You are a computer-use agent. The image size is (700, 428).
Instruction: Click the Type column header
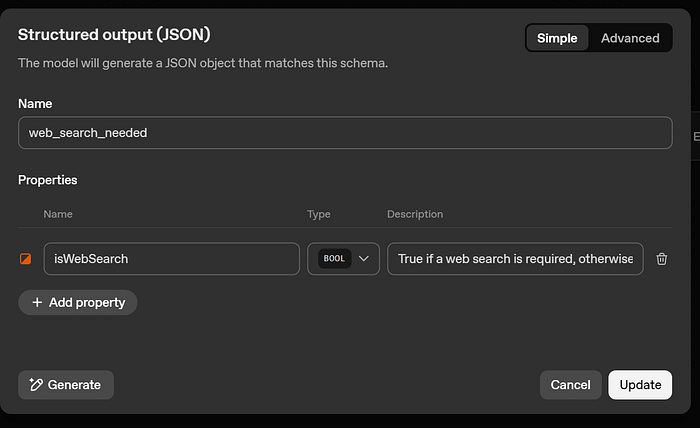coord(318,214)
